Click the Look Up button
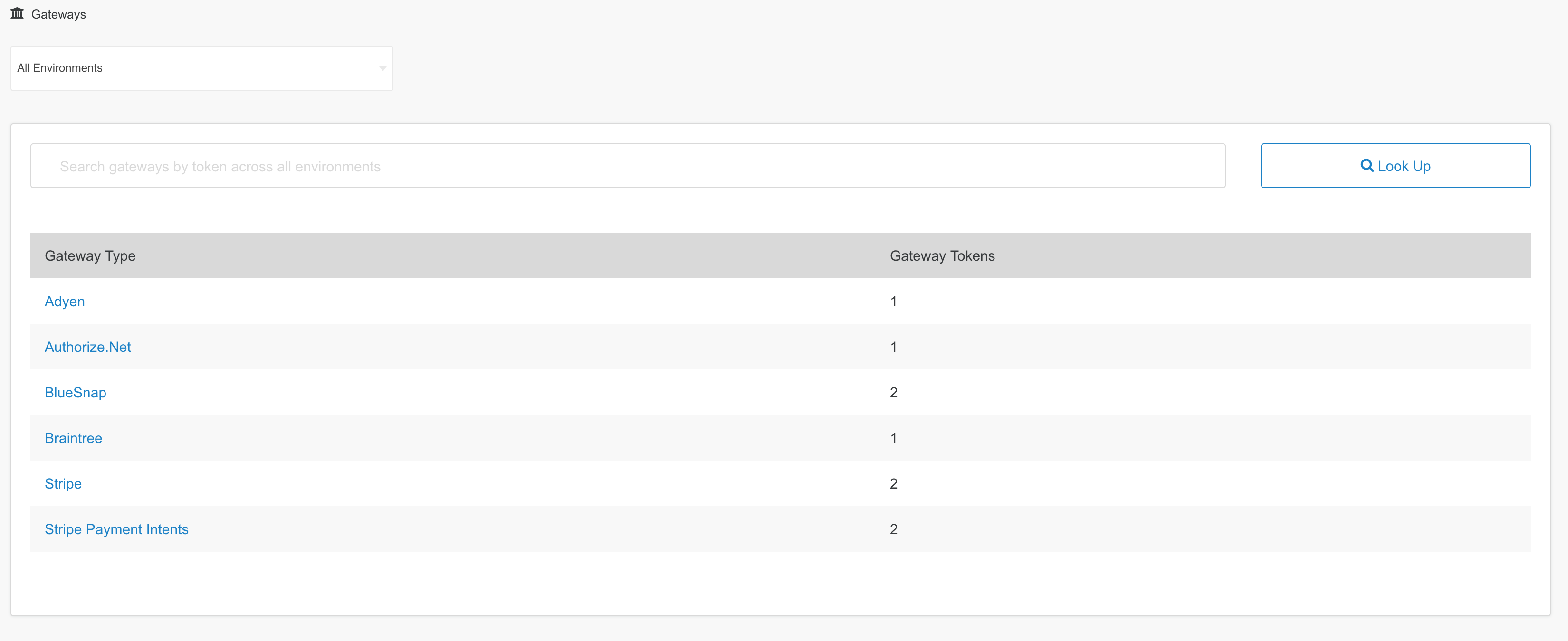Image resolution: width=1568 pixels, height=641 pixels. pyautogui.click(x=1395, y=166)
